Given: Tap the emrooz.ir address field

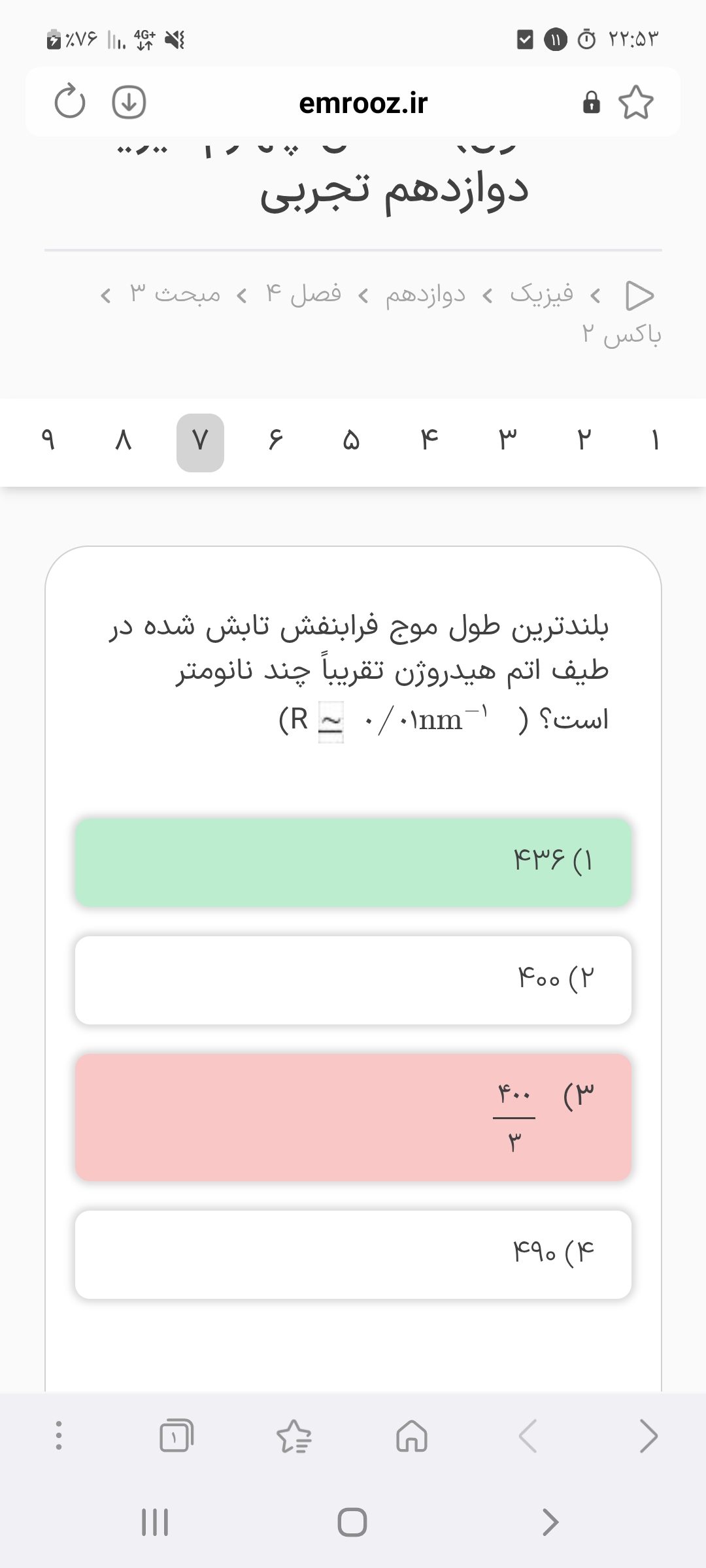Looking at the screenshot, I should click(363, 103).
